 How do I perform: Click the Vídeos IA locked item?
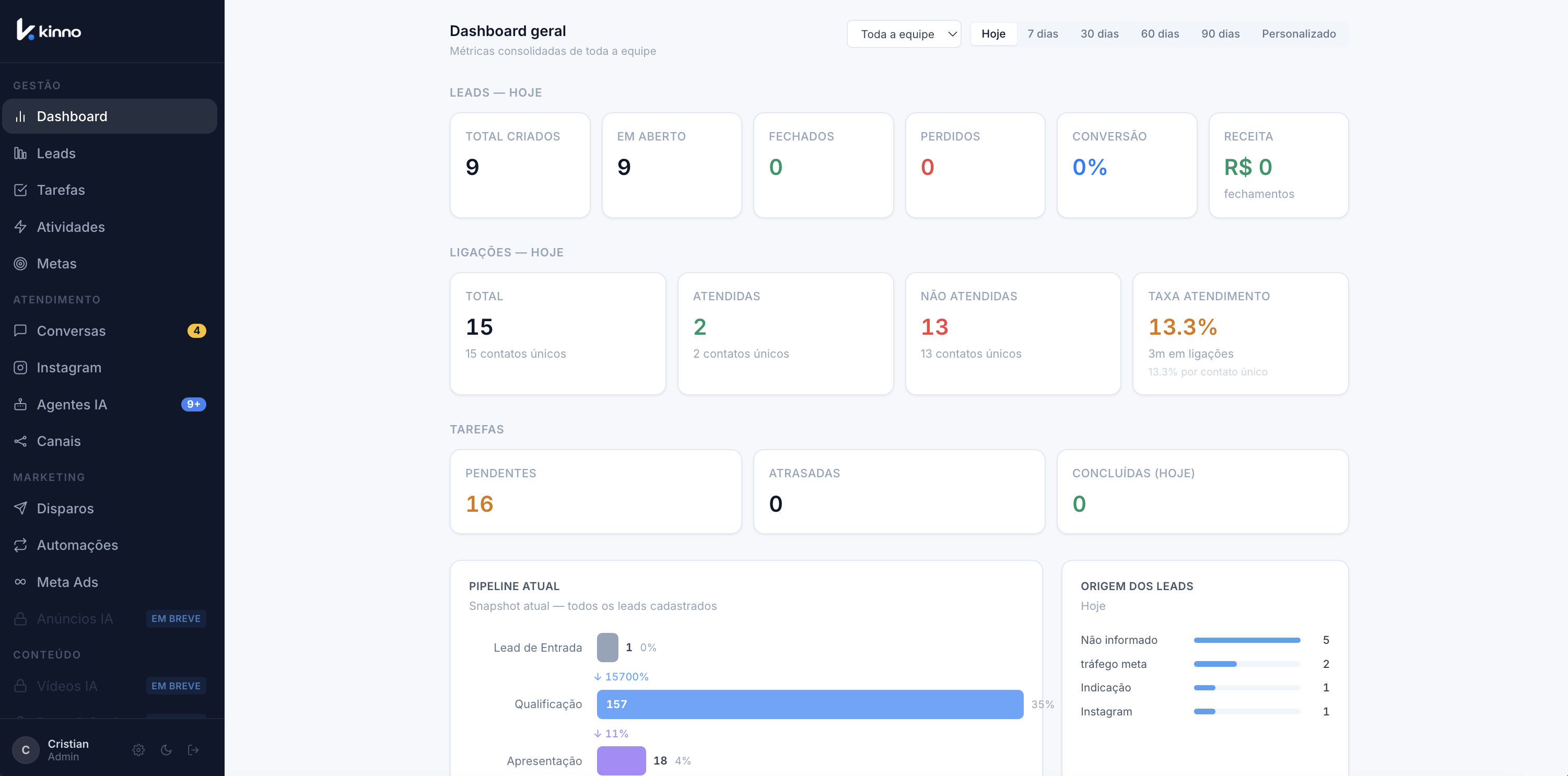pos(110,686)
